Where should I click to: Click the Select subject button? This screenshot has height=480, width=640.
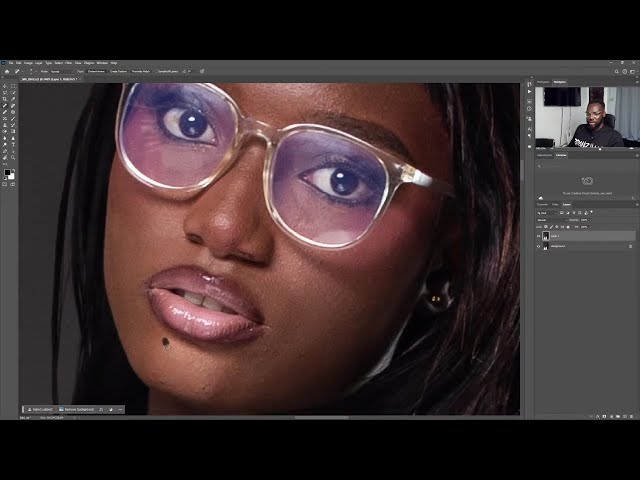click(x=40, y=409)
